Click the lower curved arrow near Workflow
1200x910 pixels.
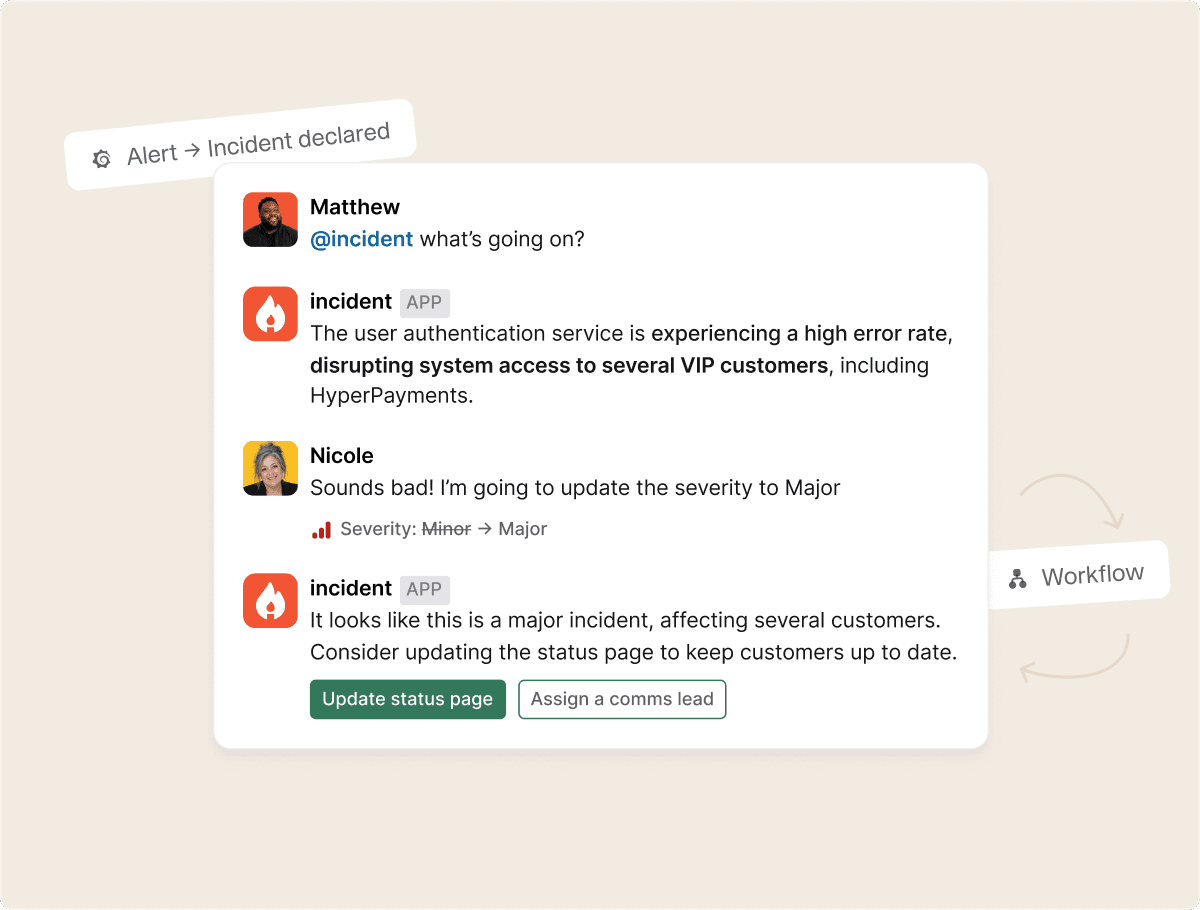[x=1075, y=657]
